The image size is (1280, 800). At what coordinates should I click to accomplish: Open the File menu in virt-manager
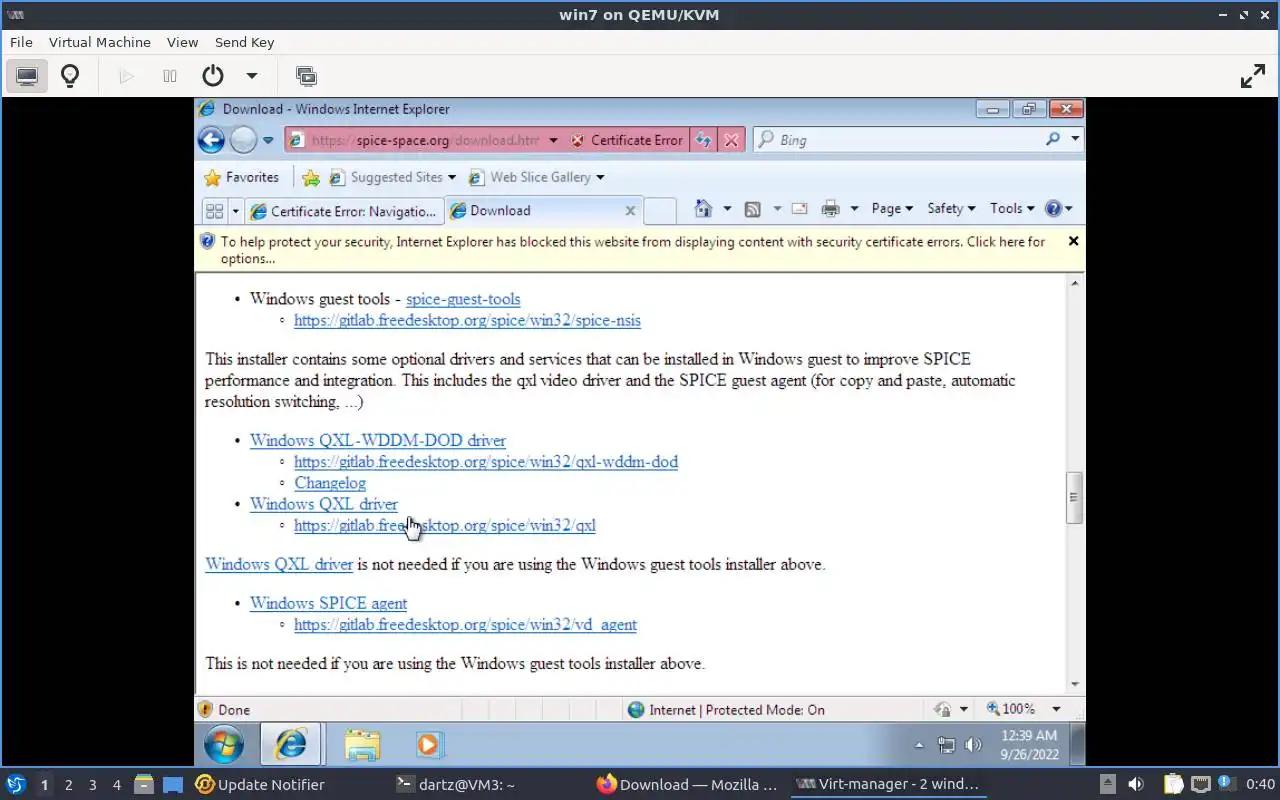tap(21, 42)
